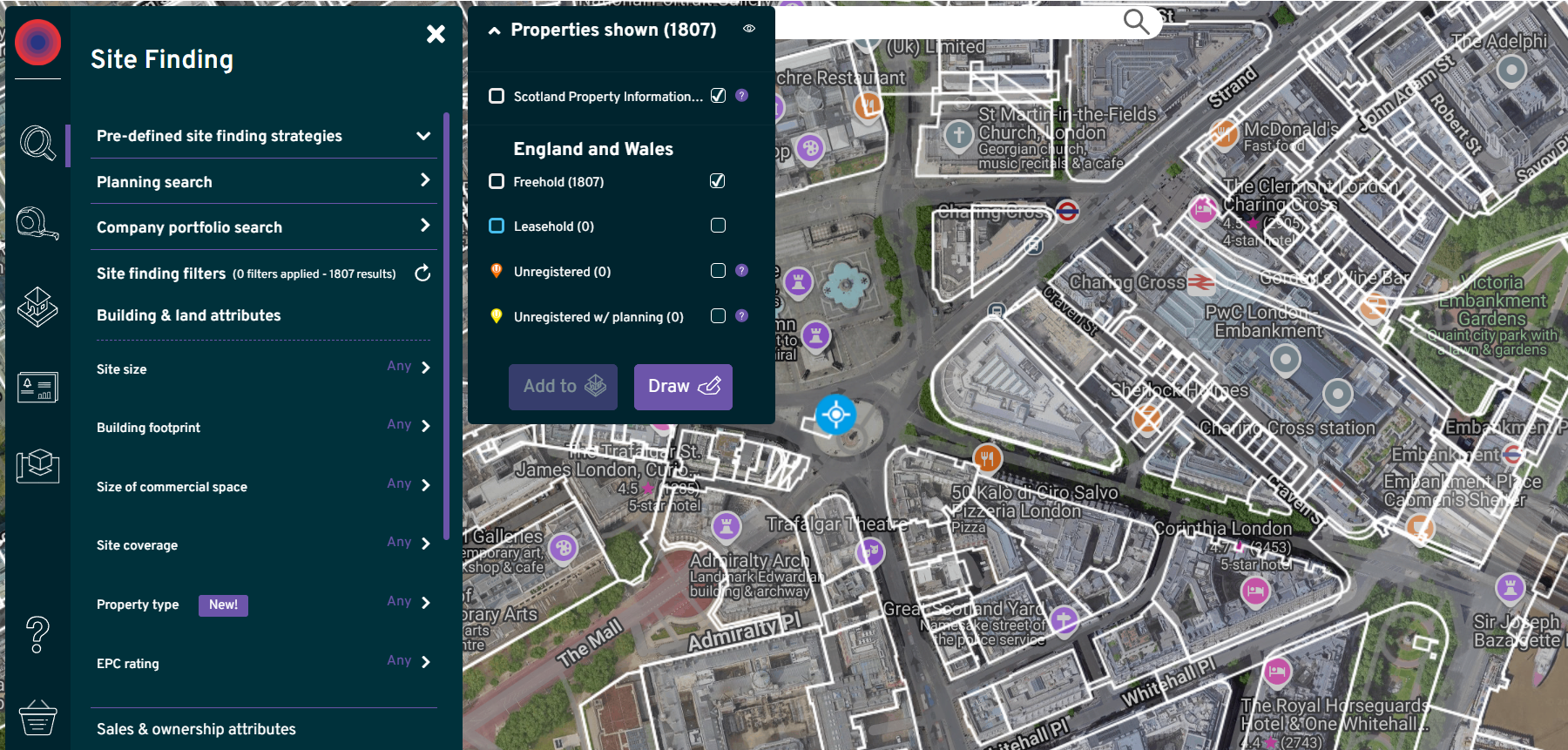Enable Leasehold right checkbox
The height and width of the screenshot is (750, 1568).
click(718, 226)
